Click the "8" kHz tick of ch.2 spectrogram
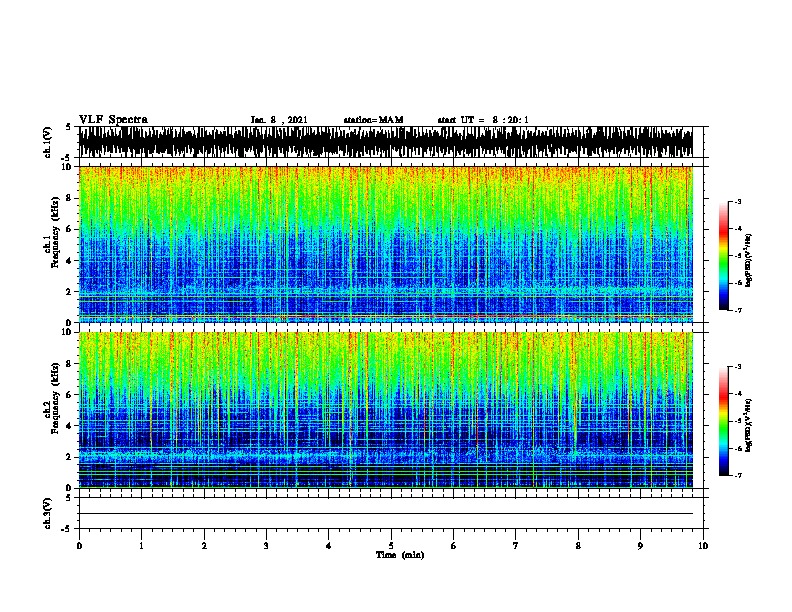The image size is (792, 612). tap(69, 364)
